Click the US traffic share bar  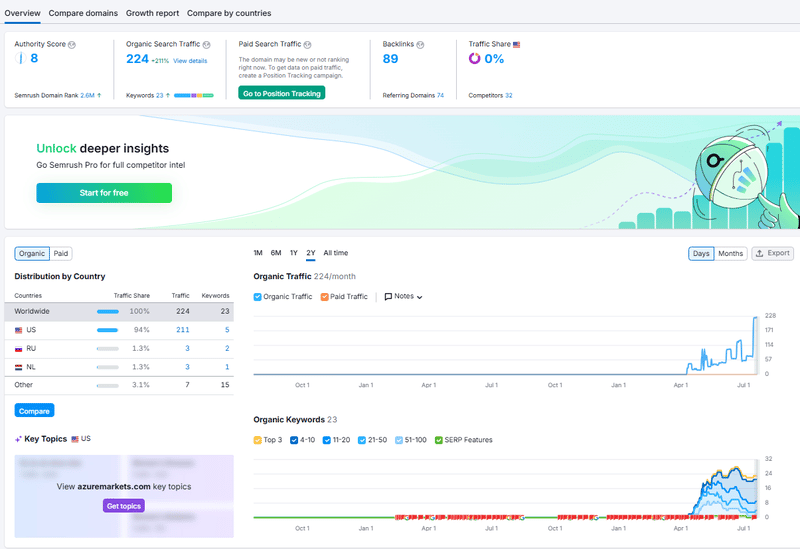click(108, 330)
